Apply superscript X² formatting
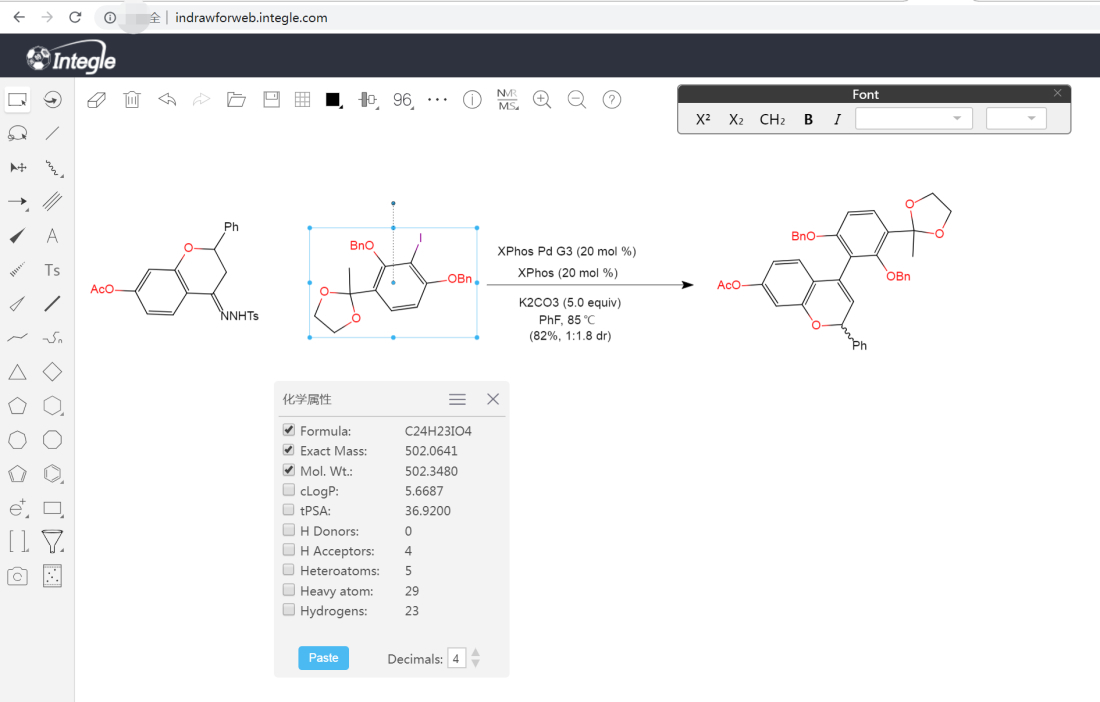The image size is (1100, 702). click(703, 120)
